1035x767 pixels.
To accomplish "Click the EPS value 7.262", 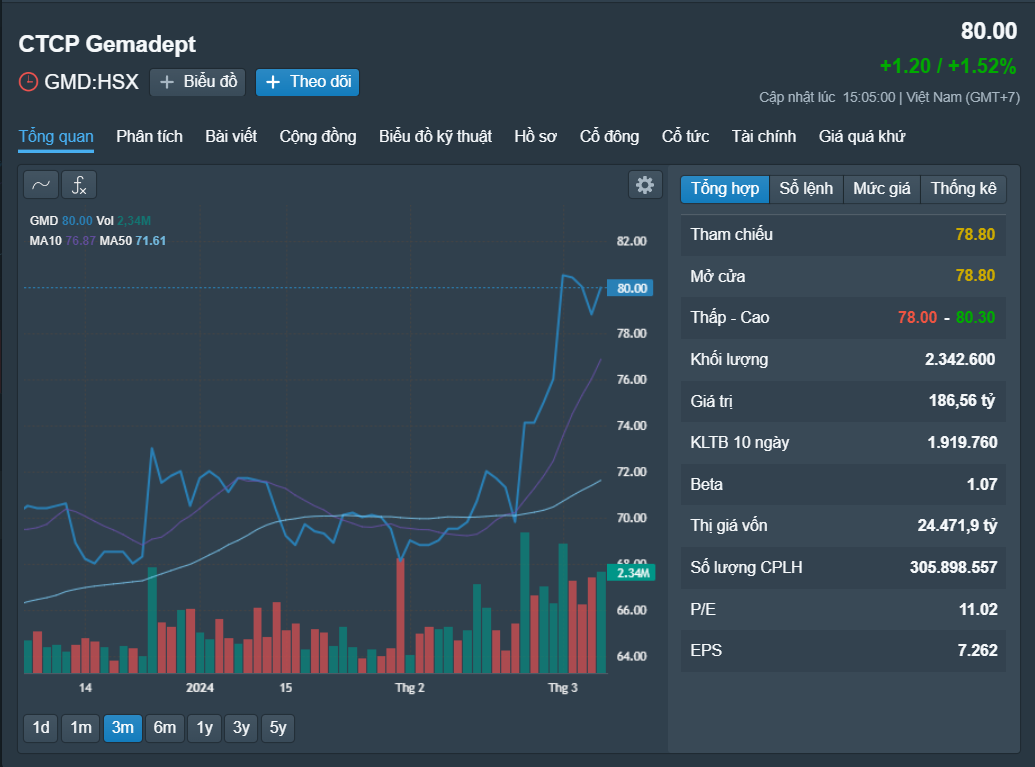I will coord(978,651).
